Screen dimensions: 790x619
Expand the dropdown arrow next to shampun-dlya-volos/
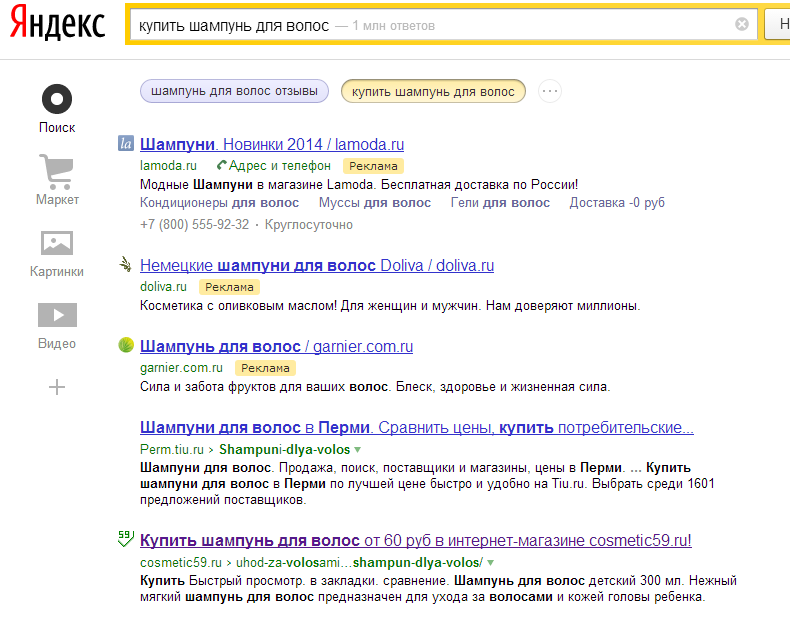click(x=491, y=563)
